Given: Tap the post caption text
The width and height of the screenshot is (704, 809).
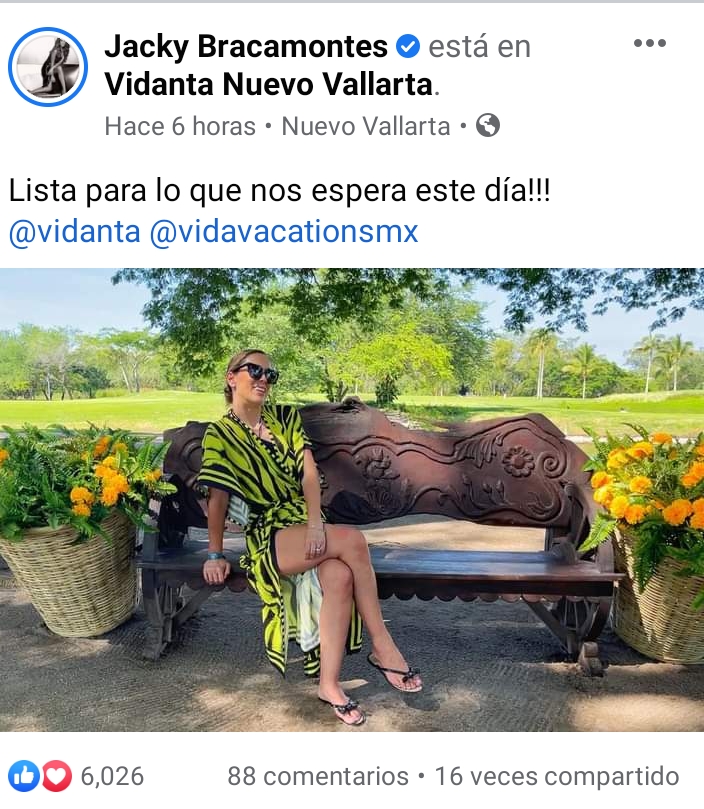Looking at the screenshot, I should tap(279, 191).
